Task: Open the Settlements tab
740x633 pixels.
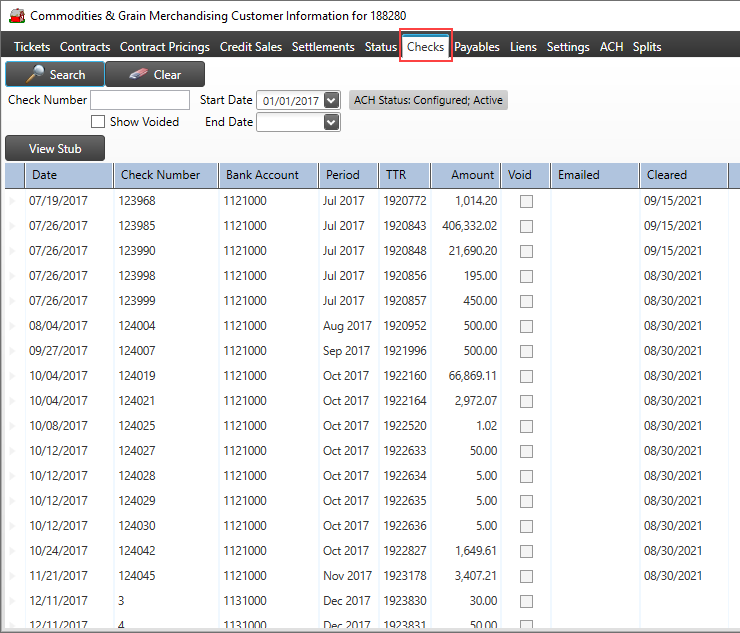Action: (x=323, y=47)
